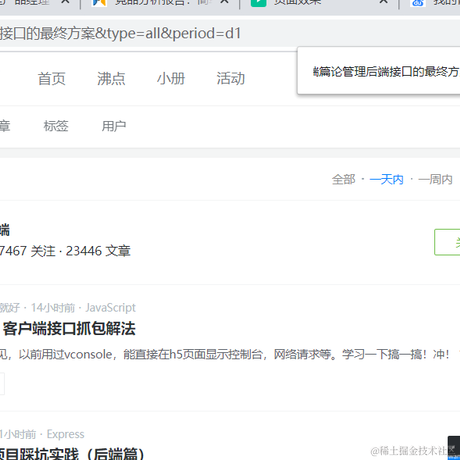Filter results by 全部 time range
460x460 pixels.
coord(343,180)
